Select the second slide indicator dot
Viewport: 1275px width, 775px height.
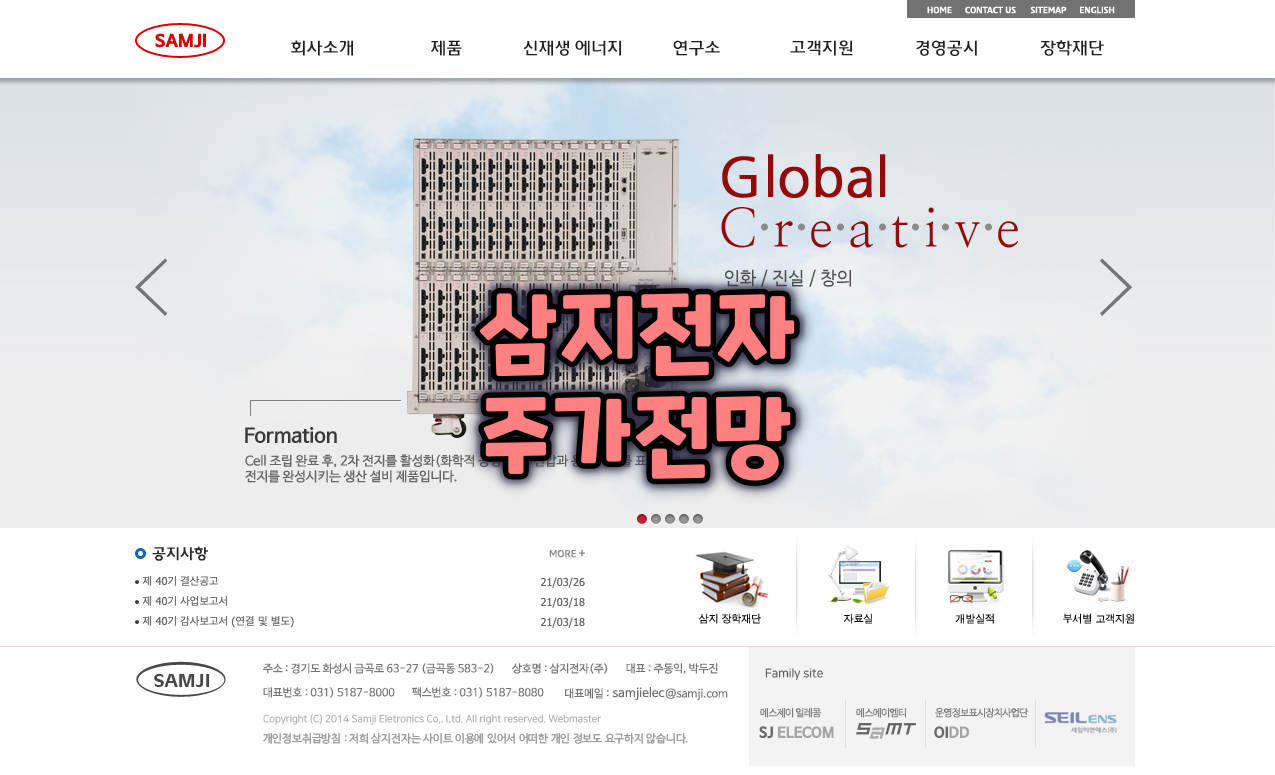656,519
